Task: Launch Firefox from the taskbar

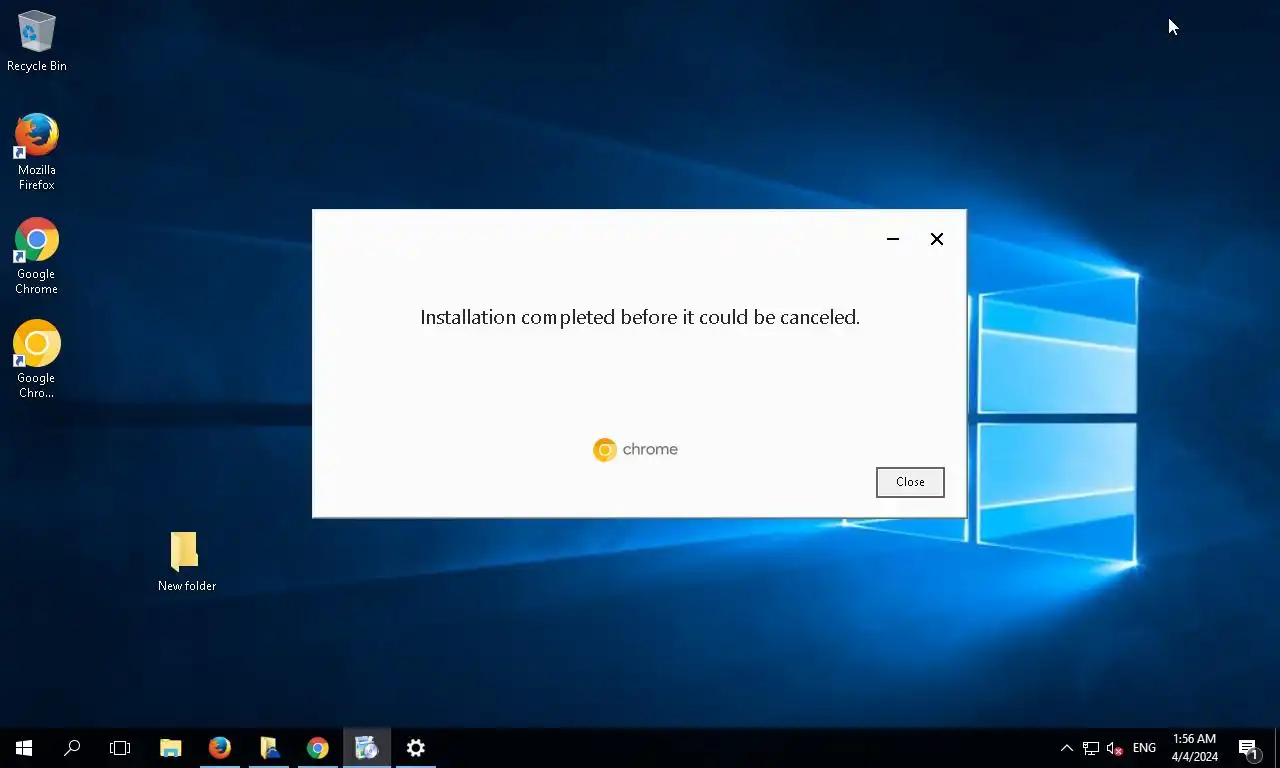Action: pyautogui.click(x=220, y=748)
